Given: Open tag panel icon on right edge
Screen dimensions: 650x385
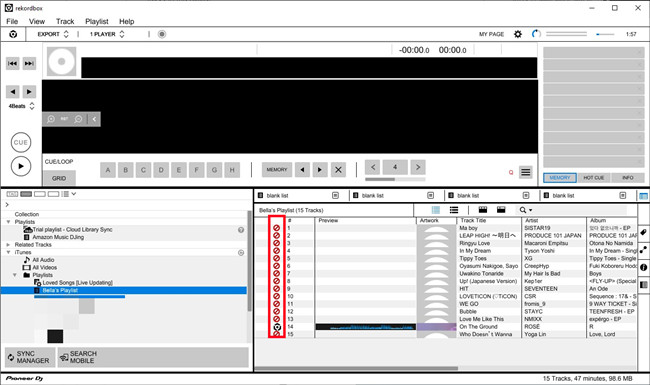Looking at the screenshot, I should pos(643,232).
